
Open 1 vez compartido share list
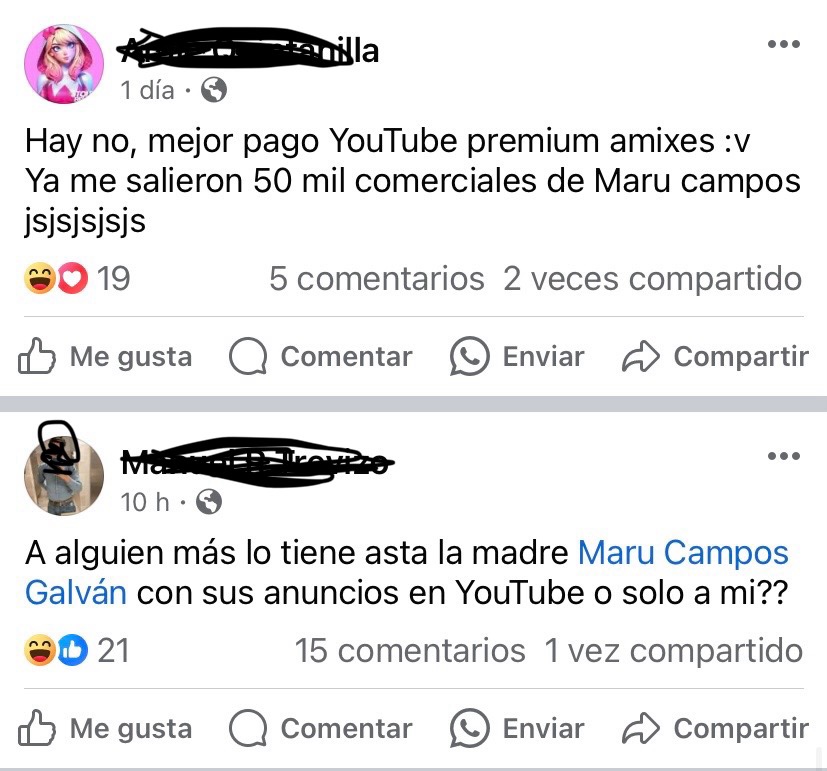click(x=674, y=650)
